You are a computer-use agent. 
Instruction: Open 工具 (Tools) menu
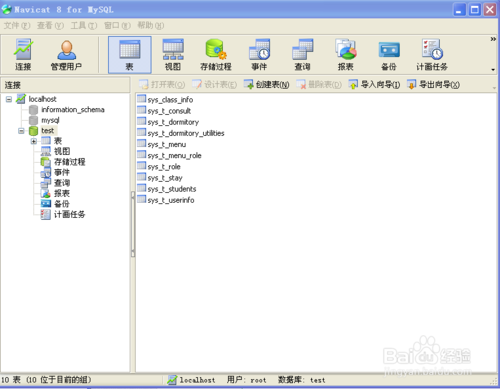84,25
